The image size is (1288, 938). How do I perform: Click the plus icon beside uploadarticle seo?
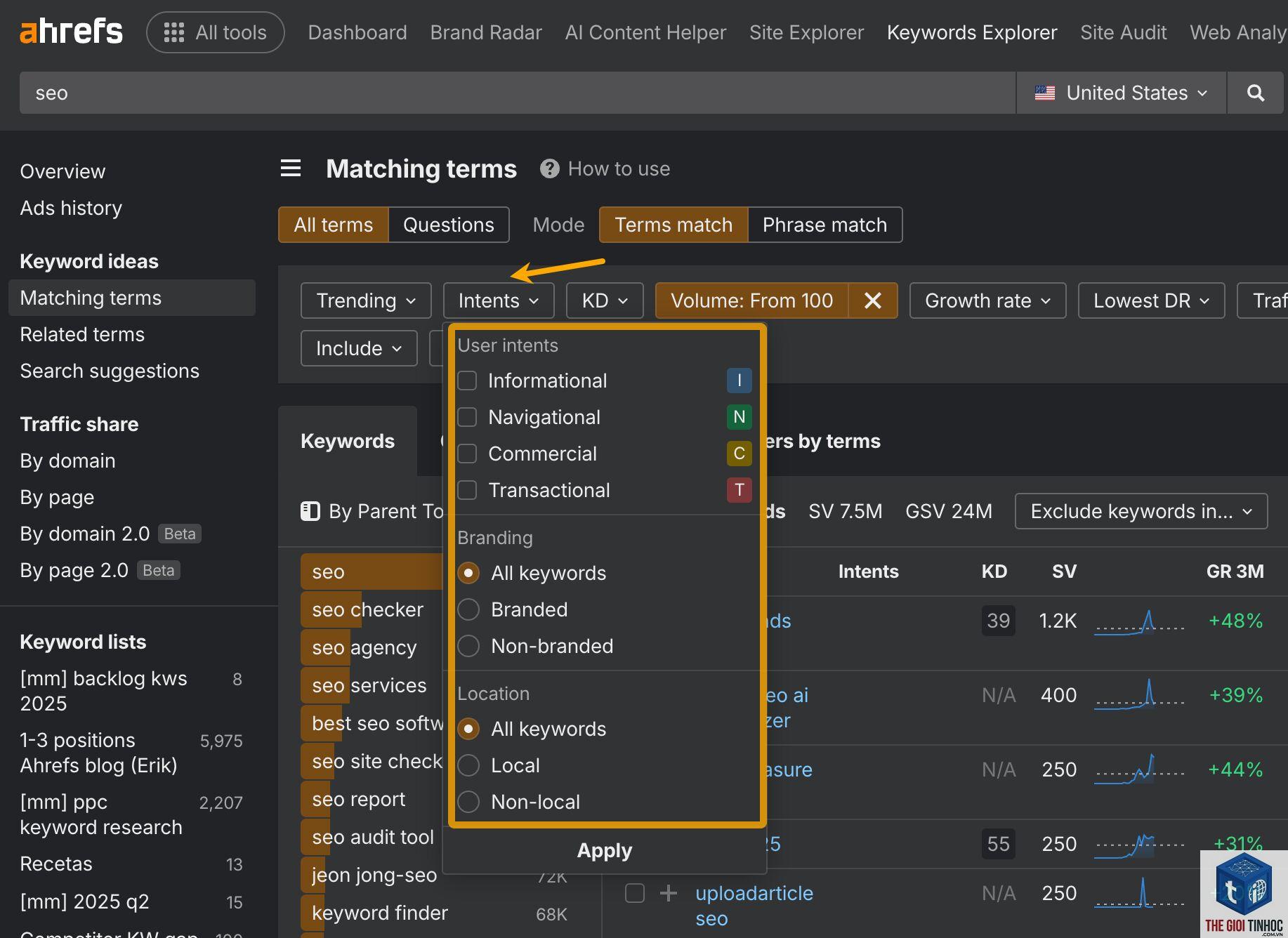[x=669, y=893]
